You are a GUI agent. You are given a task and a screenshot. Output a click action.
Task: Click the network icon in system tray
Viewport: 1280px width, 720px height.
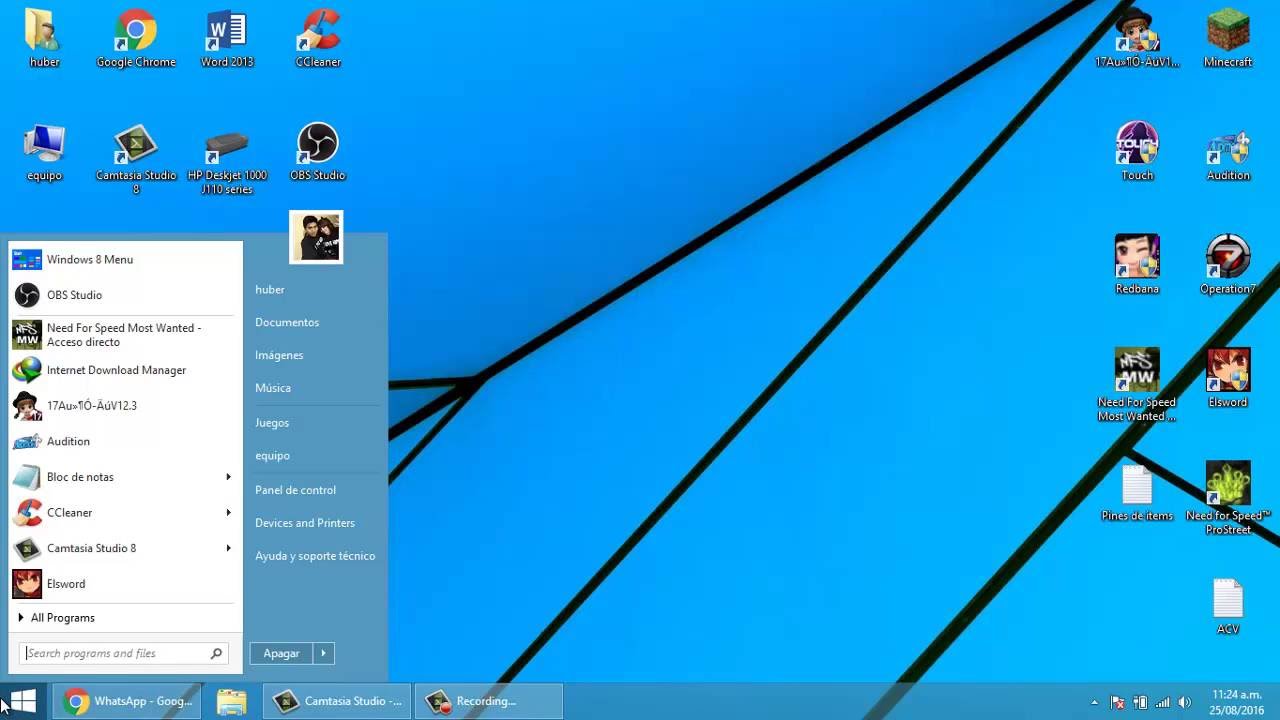(1162, 702)
